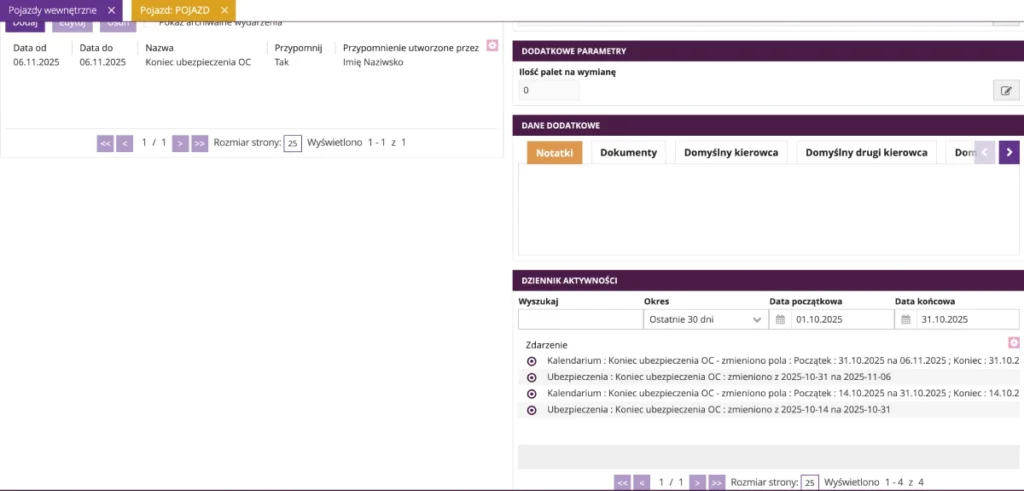Click the Wyszukaj search field

point(581,320)
